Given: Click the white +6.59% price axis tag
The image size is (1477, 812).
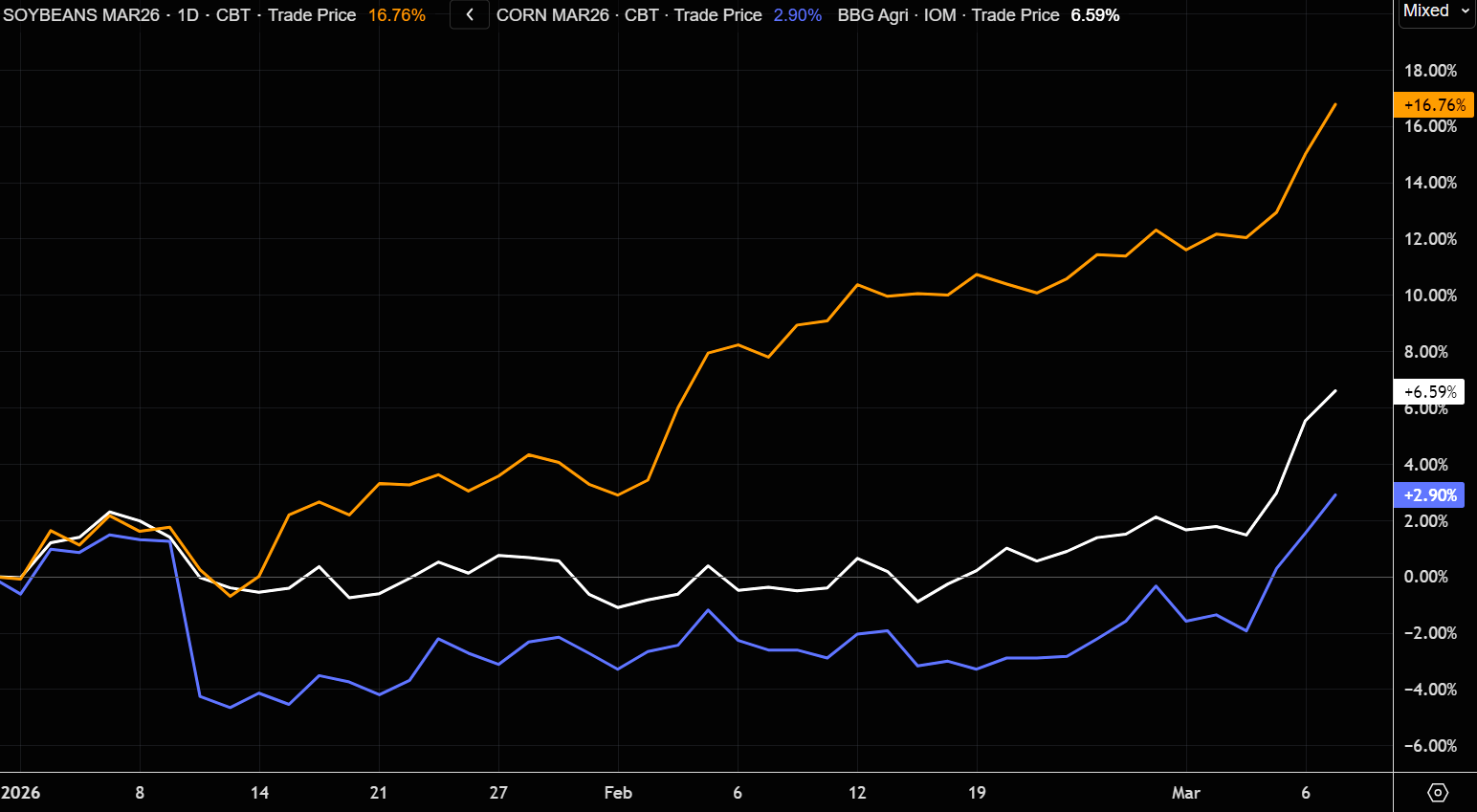Looking at the screenshot, I should coord(1430,392).
